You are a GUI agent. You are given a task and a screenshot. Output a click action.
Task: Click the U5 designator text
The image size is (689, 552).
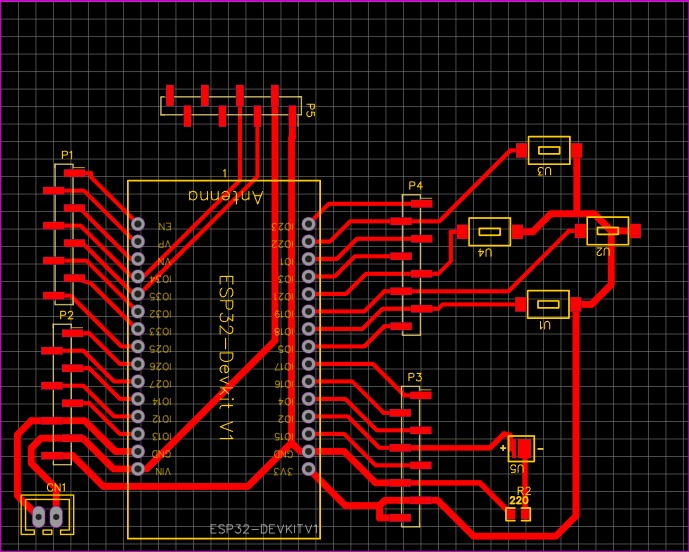click(x=517, y=468)
